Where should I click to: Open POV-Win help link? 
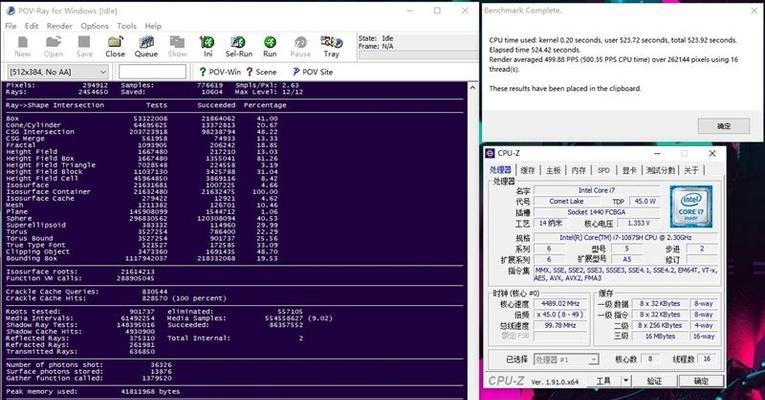(x=220, y=72)
